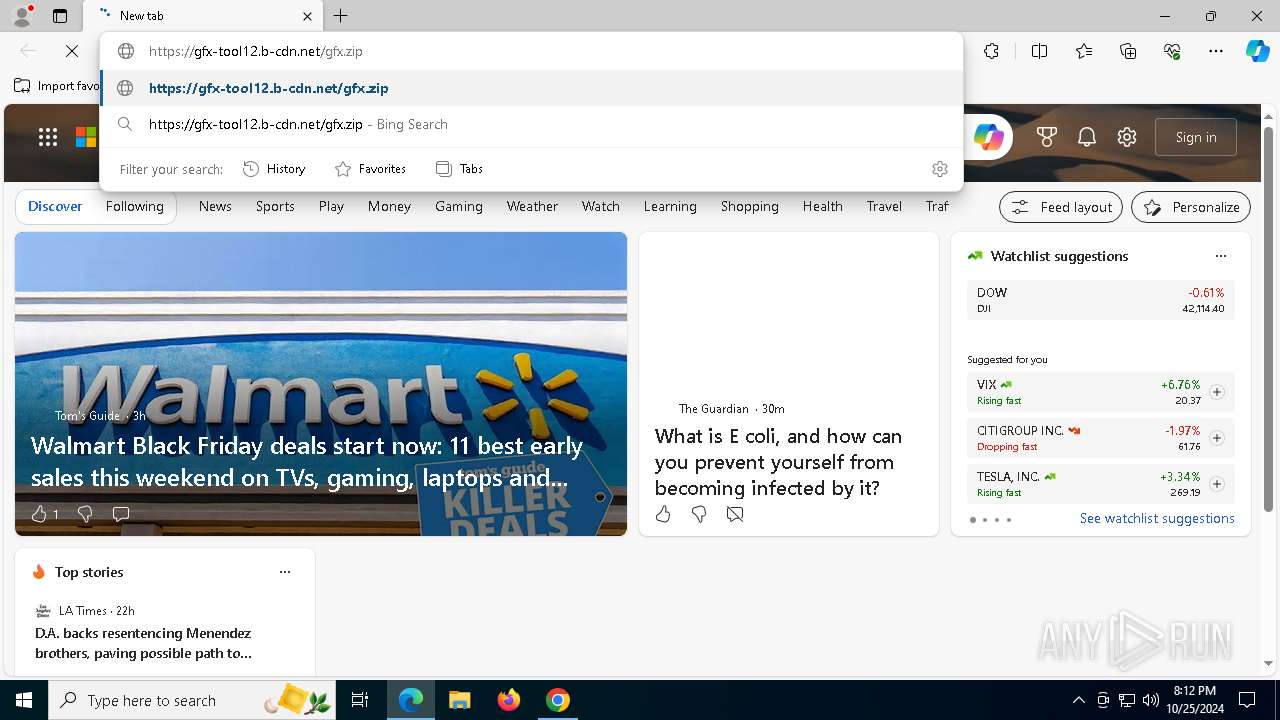Open Top stories more options
Viewport: 1280px width, 720px height.
pos(285,572)
